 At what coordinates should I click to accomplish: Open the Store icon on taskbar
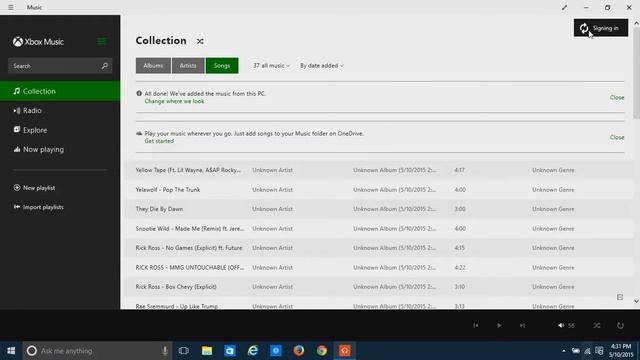point(230,351)
